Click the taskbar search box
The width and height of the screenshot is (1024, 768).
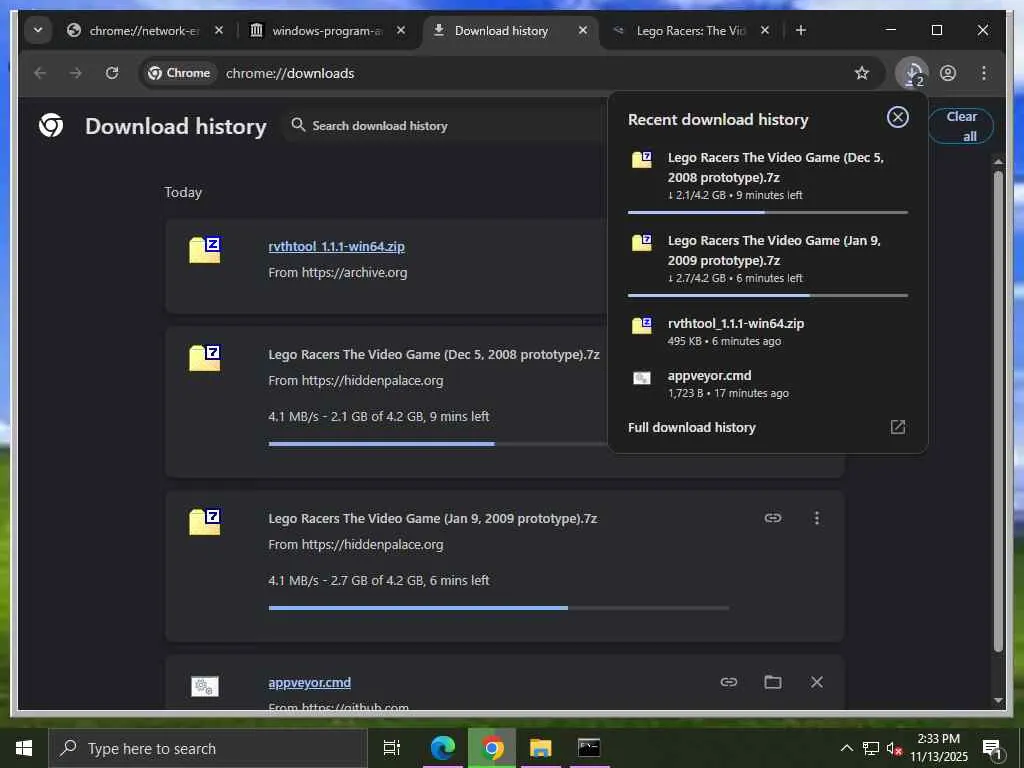point(208,748)
